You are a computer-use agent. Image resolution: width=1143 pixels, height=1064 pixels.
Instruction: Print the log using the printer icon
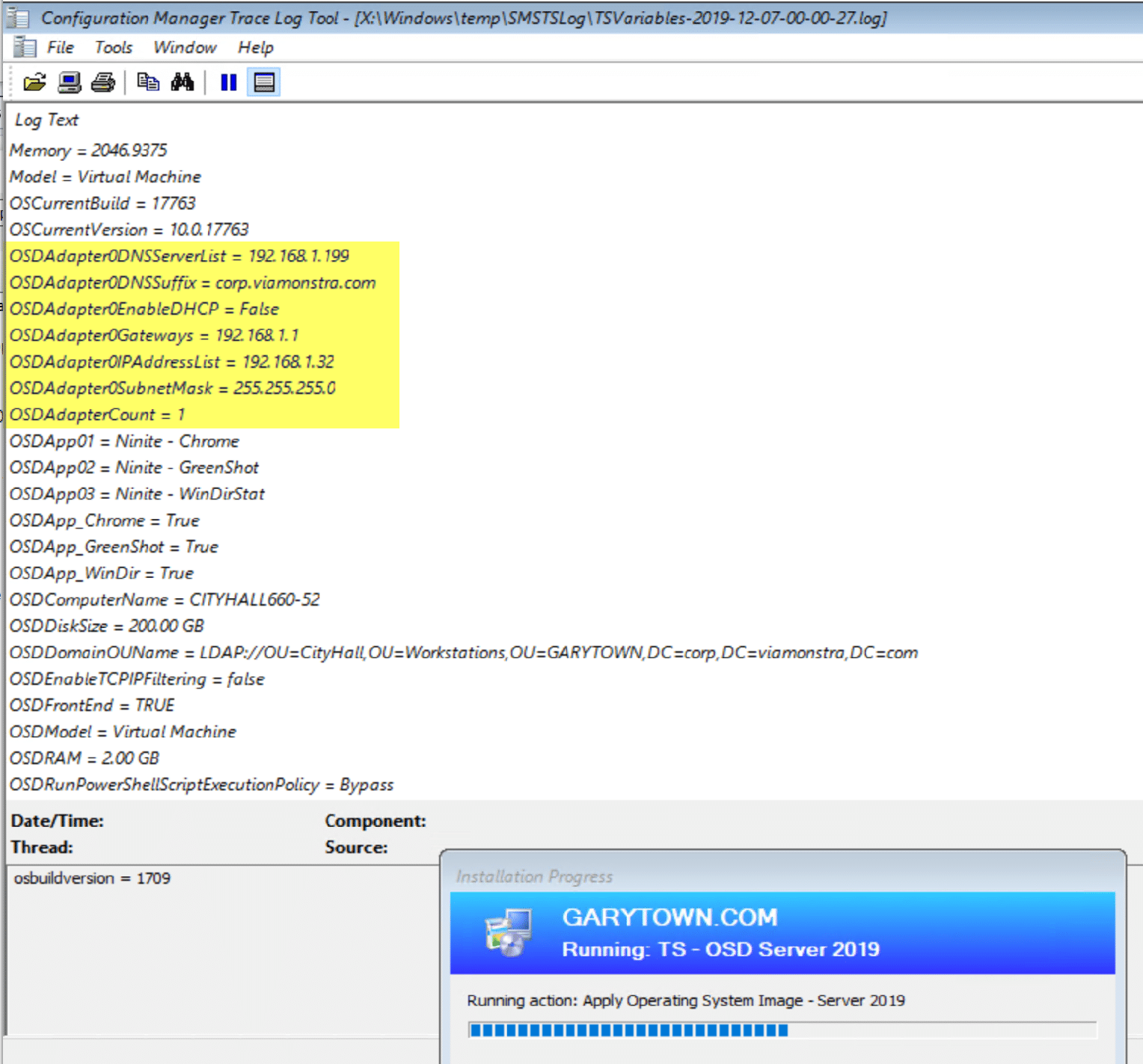pyautogui.click(x=103, y=82)
